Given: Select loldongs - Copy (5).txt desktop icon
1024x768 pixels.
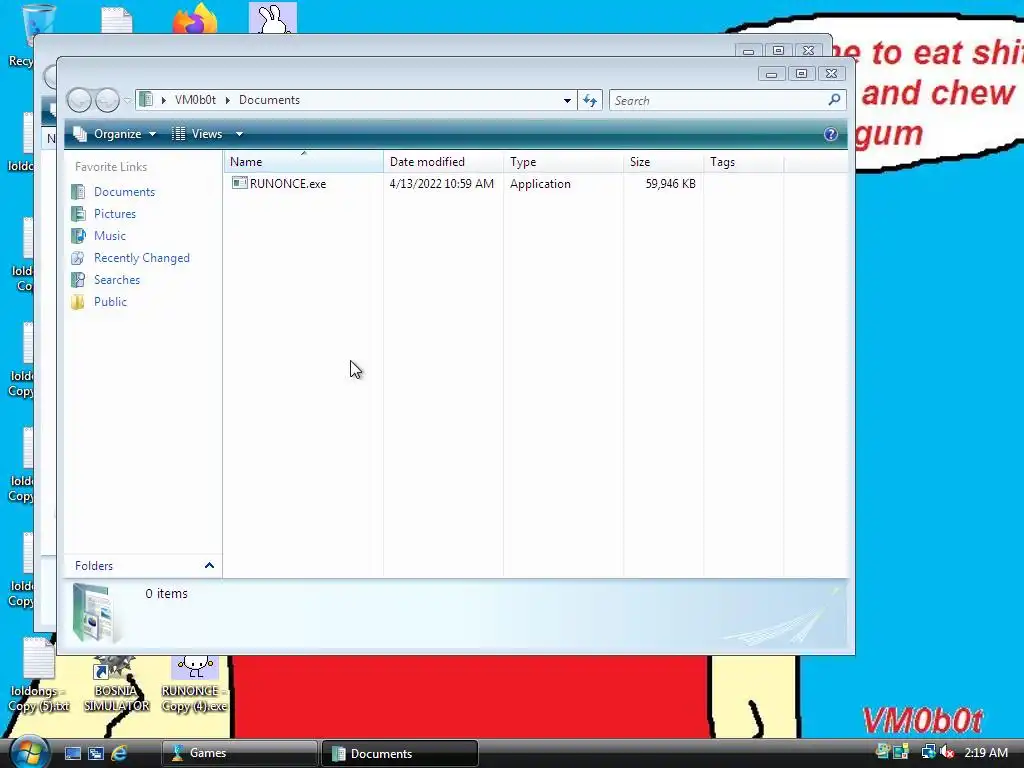Looking at the screenshot, I should coord(38,676).
